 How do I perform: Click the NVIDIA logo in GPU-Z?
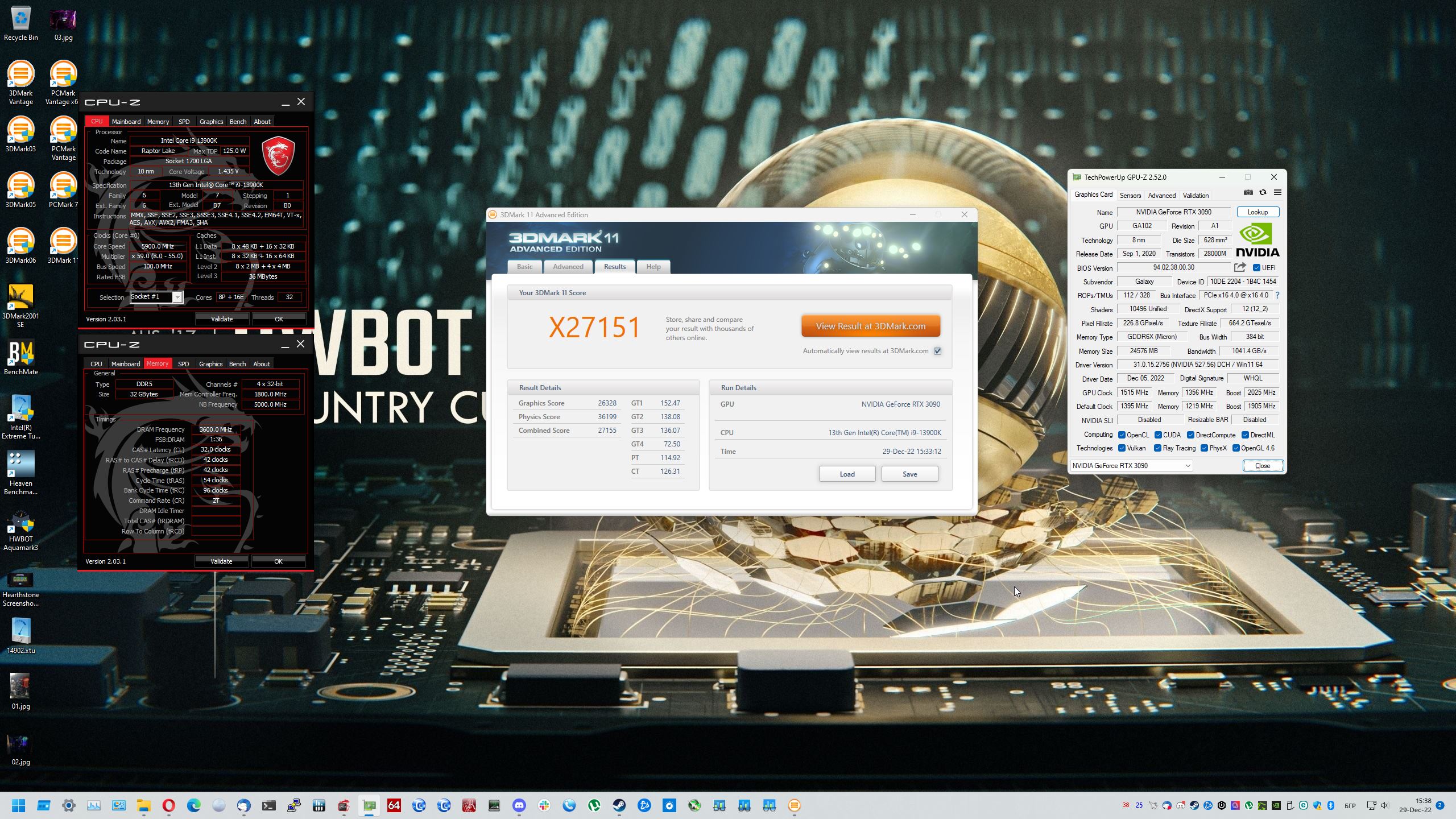coord(1258,240)
